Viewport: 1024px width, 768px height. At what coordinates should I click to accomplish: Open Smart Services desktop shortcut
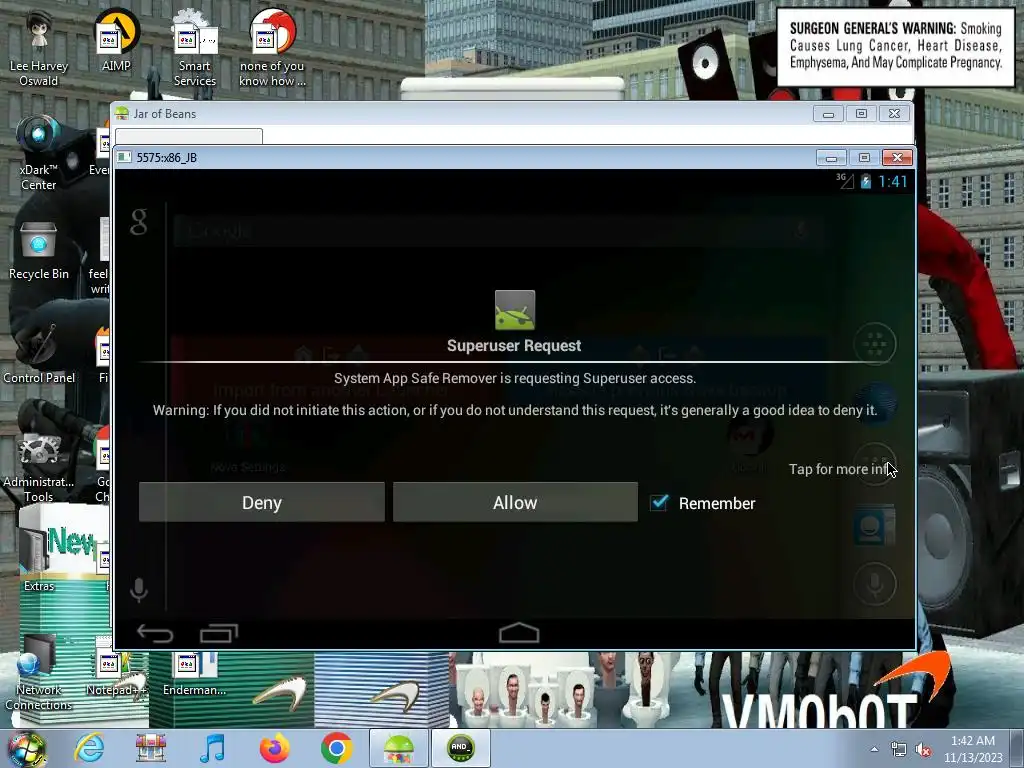point(195,50)
